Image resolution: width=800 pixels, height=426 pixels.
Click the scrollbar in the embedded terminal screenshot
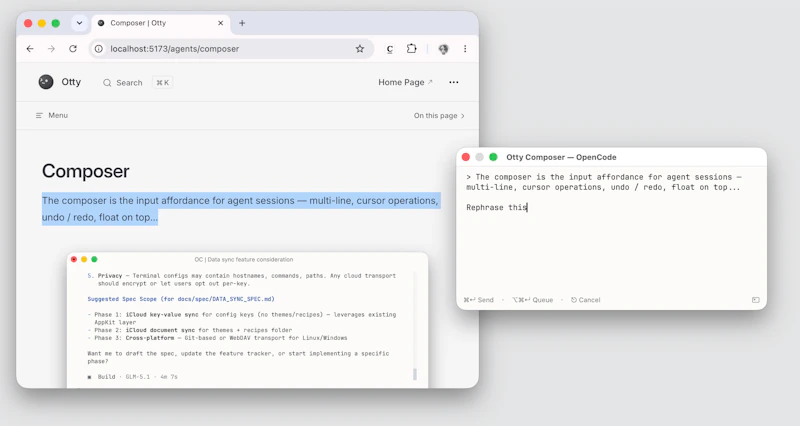click(415, 374)
